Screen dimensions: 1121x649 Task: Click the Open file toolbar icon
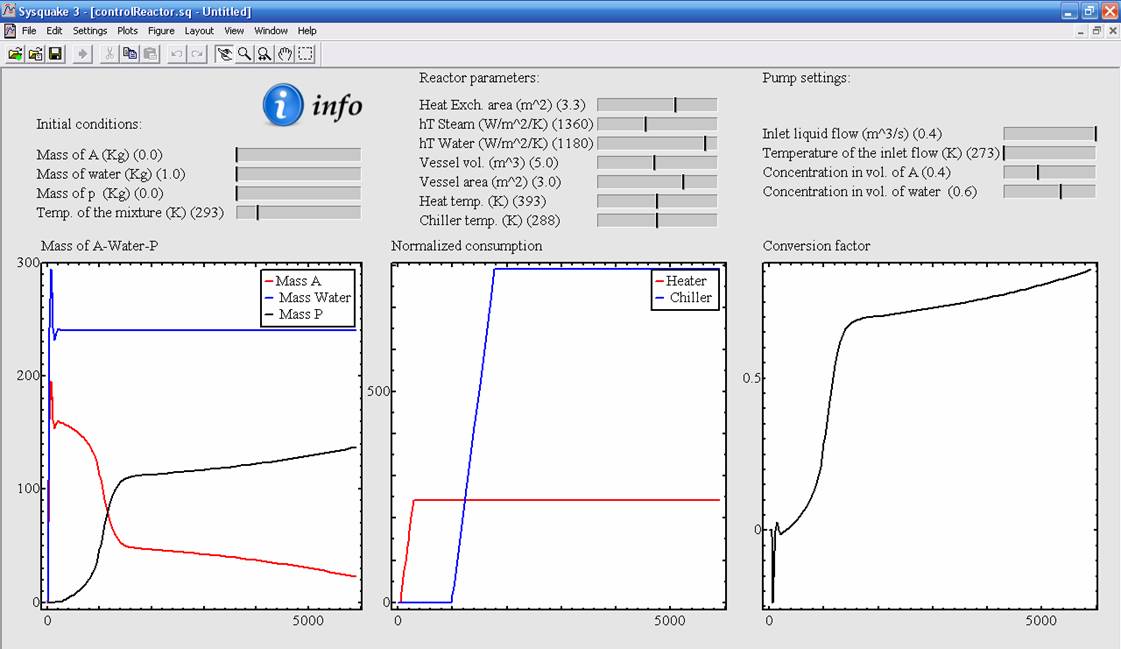15,54
